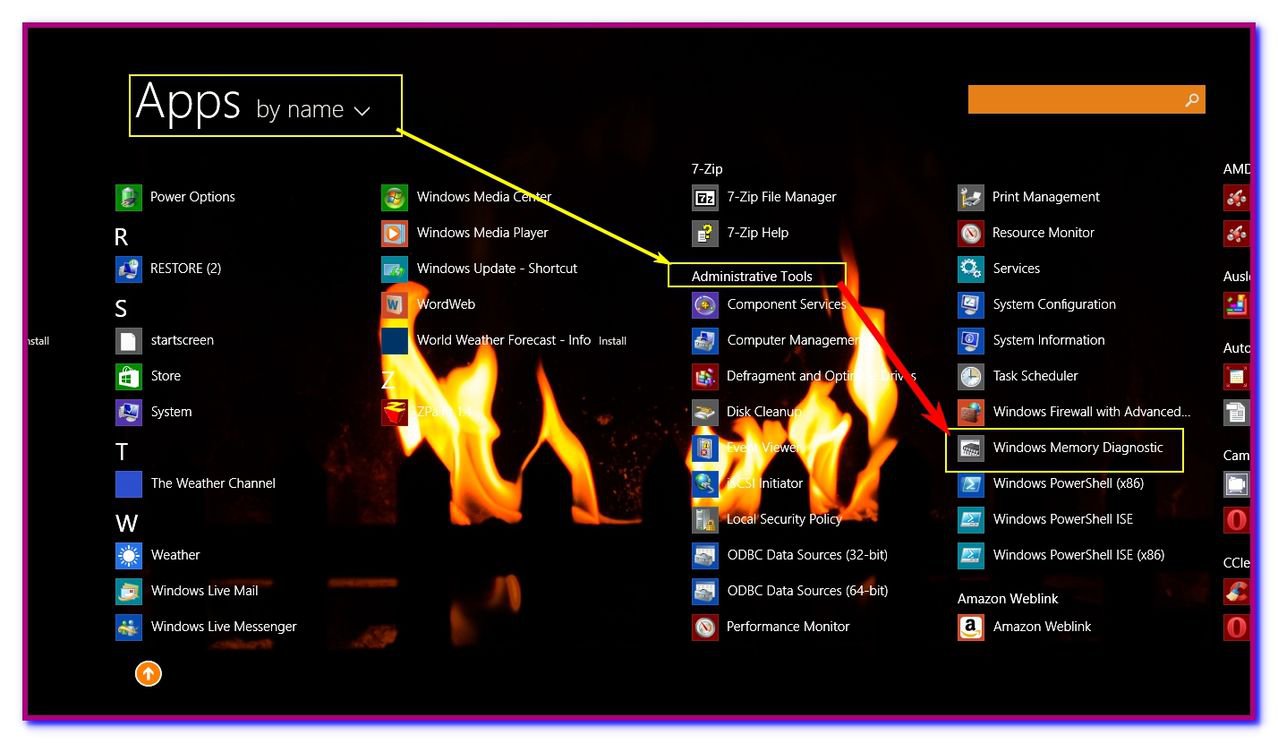Open the Amazon Weblink app tile
The height and width of the screenshot is (743, 1278).
tap(1025, 627)
